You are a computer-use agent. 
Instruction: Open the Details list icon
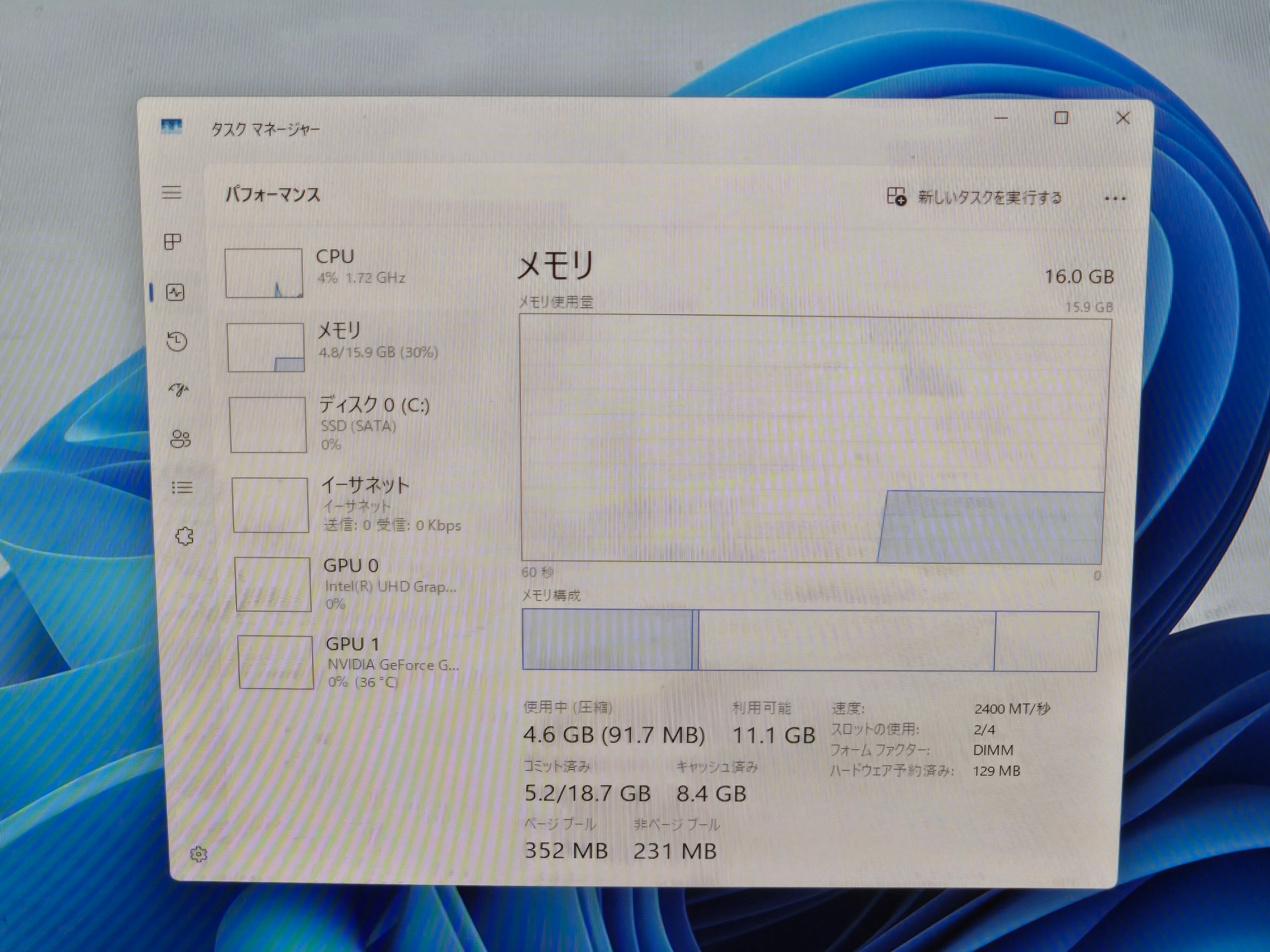pos(182,488)
